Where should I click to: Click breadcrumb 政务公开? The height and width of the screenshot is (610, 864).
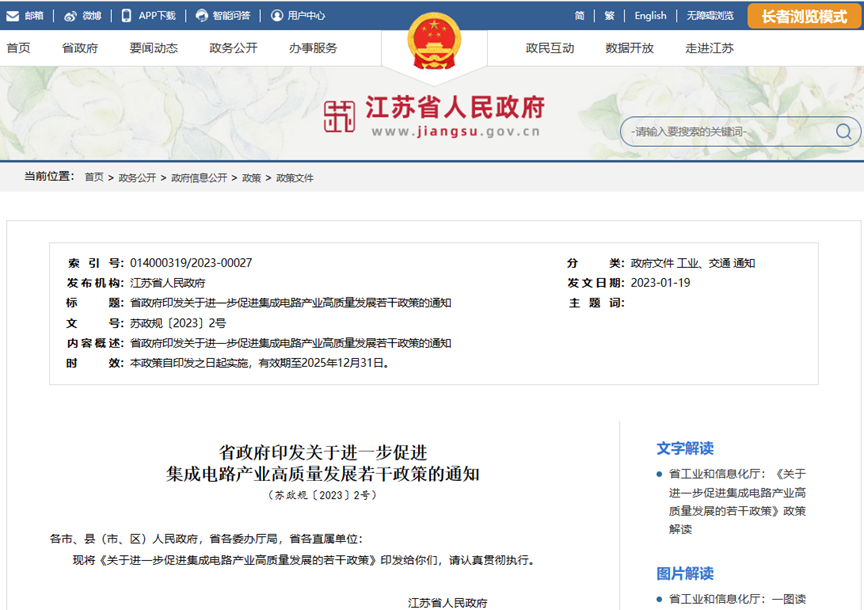pyautogui.click(x=137, y=177)
